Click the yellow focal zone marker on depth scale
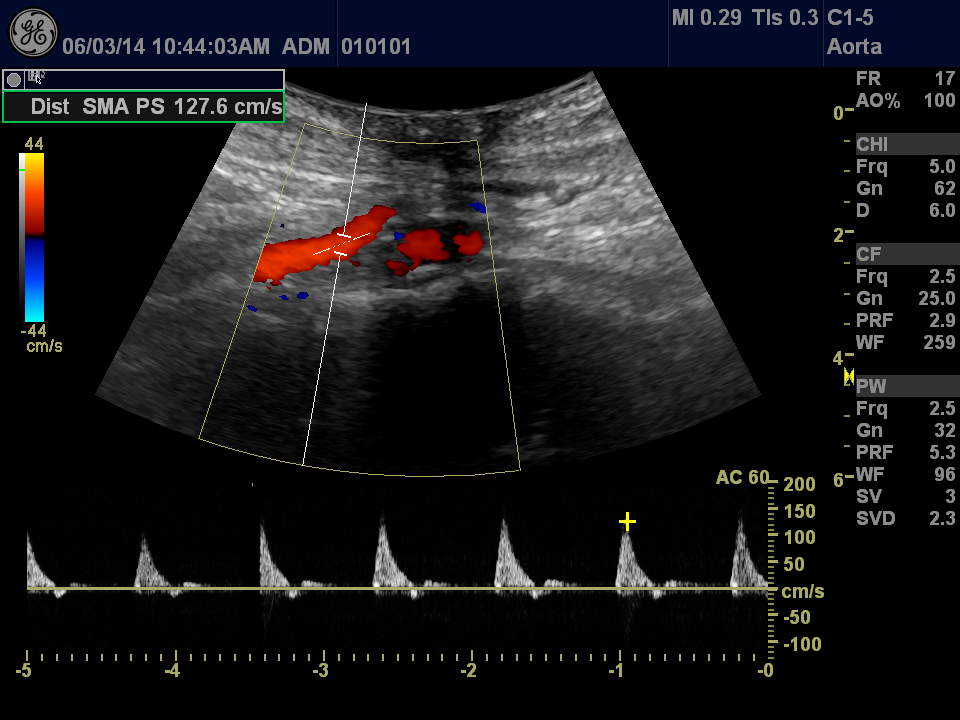Screen dimensions: 960x720 tap(849, 376)
